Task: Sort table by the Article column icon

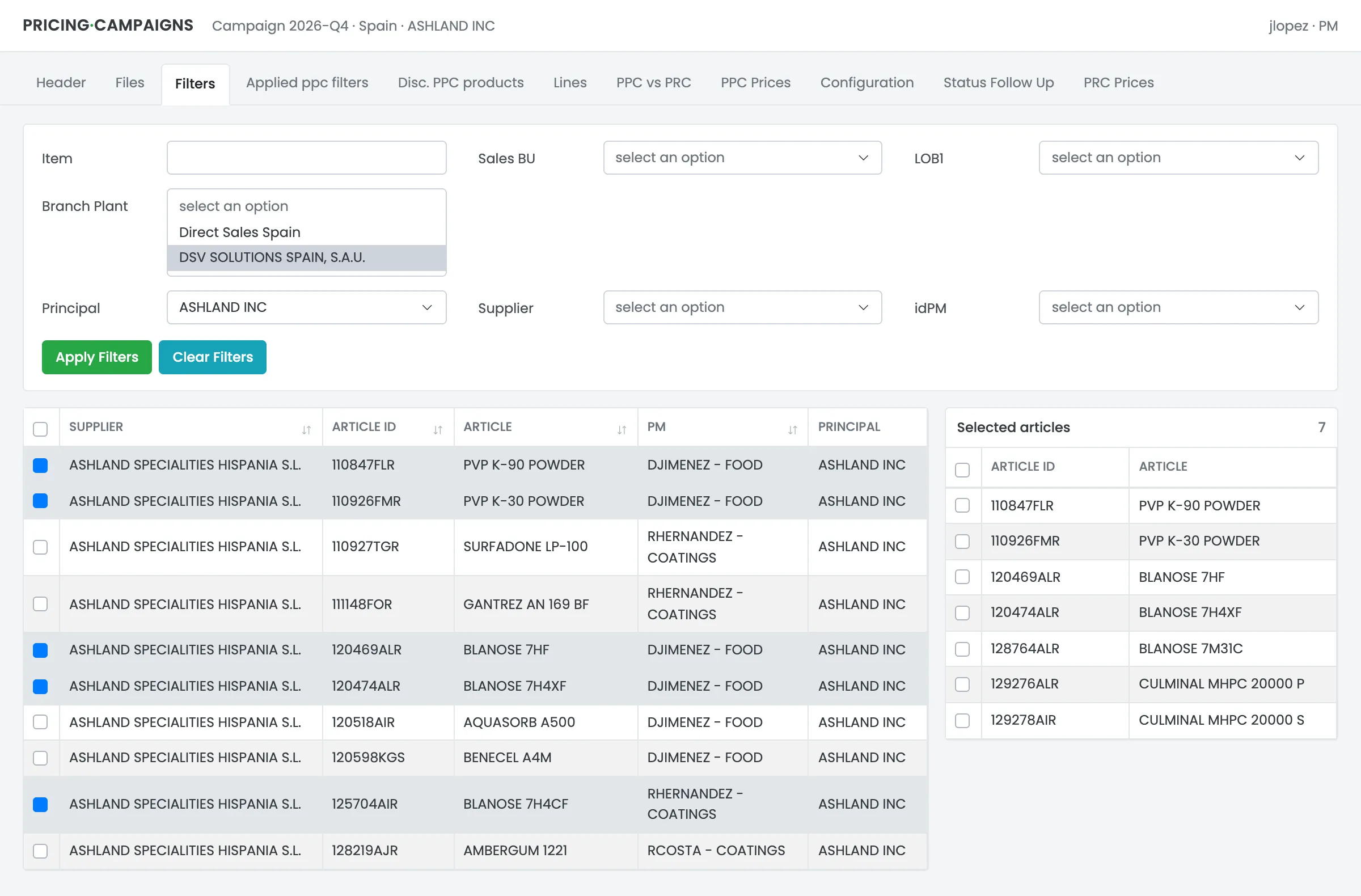Action: pos(622,430)
